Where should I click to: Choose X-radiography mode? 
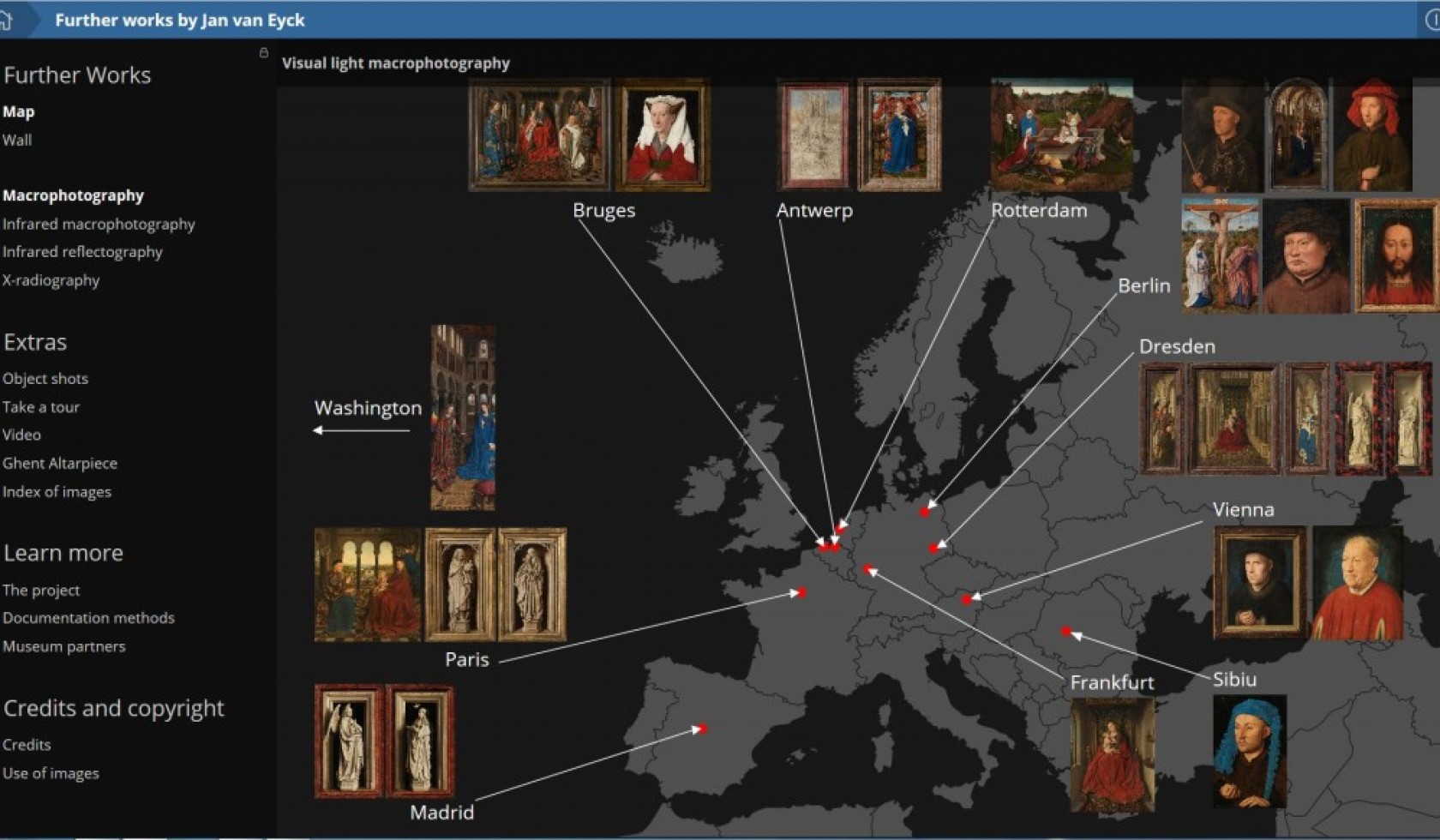pyautogui.click(x=51, y=280)
